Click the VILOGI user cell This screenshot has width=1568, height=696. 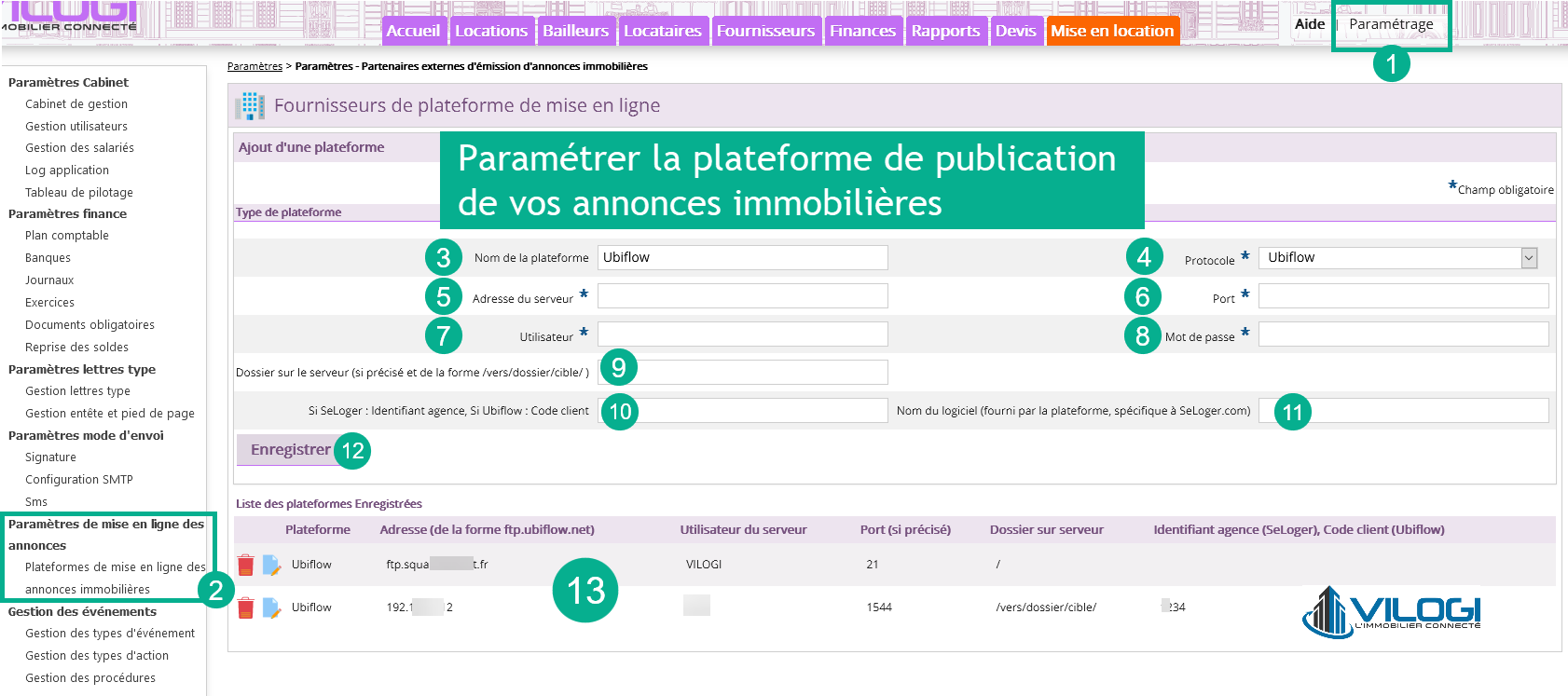[704, 565]
